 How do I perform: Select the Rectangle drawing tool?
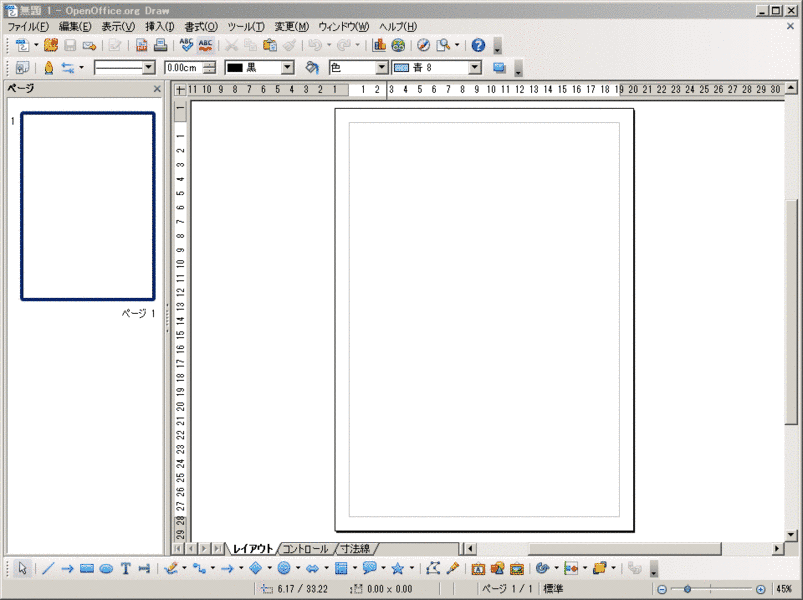click(x=87, y=568)
